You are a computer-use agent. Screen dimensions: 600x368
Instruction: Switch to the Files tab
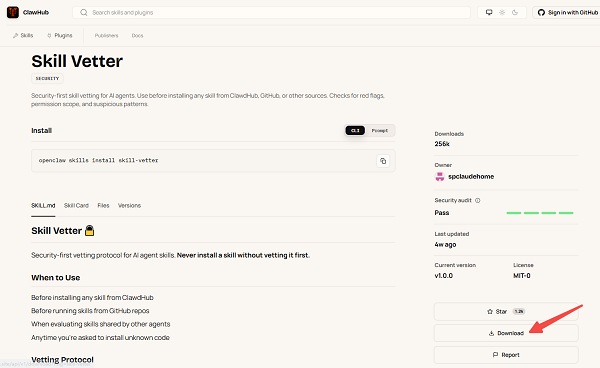click(103, 205)
